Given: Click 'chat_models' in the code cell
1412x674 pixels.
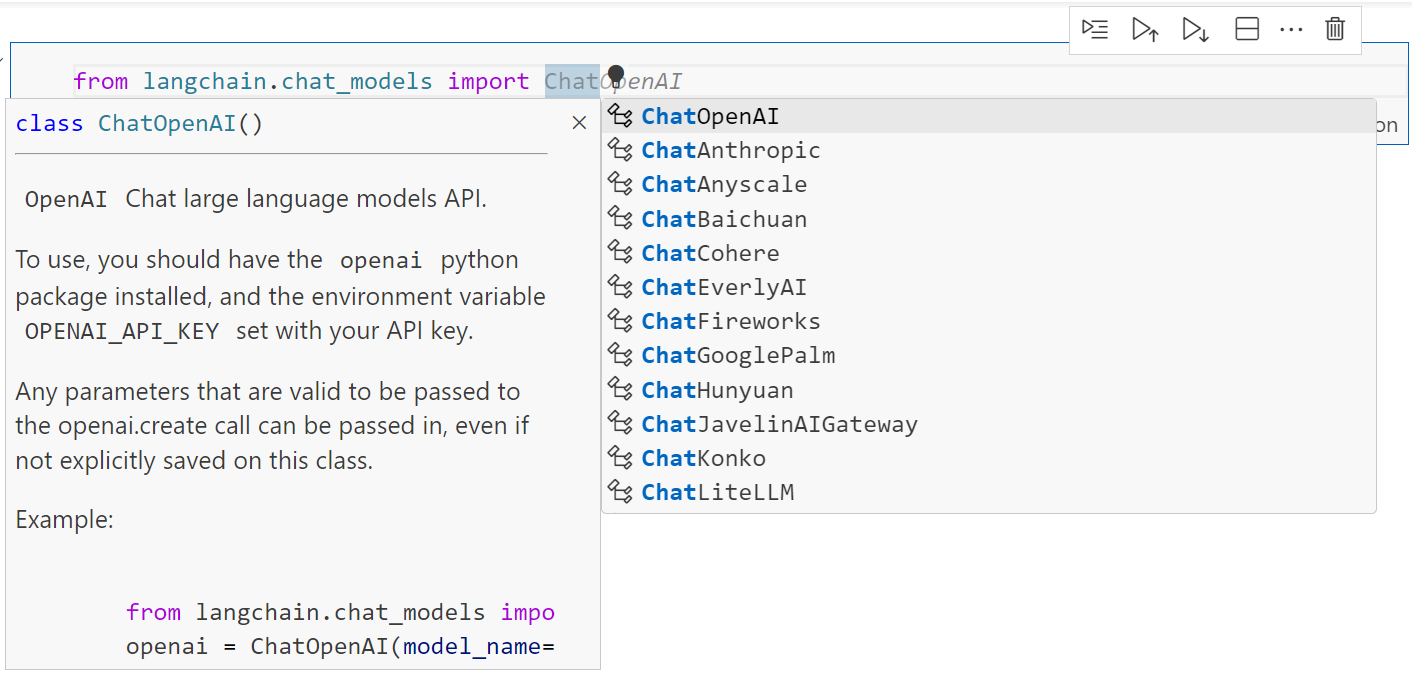Looking at the screenshot, I should click(x=357, y=82).
